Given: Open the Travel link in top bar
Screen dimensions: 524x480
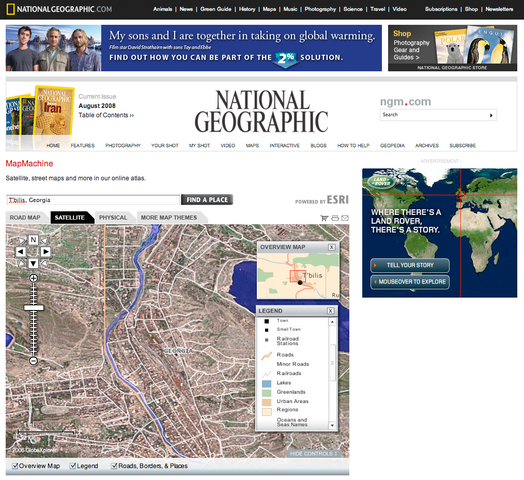Looking at the screenshot, I should tap(378, 9).
